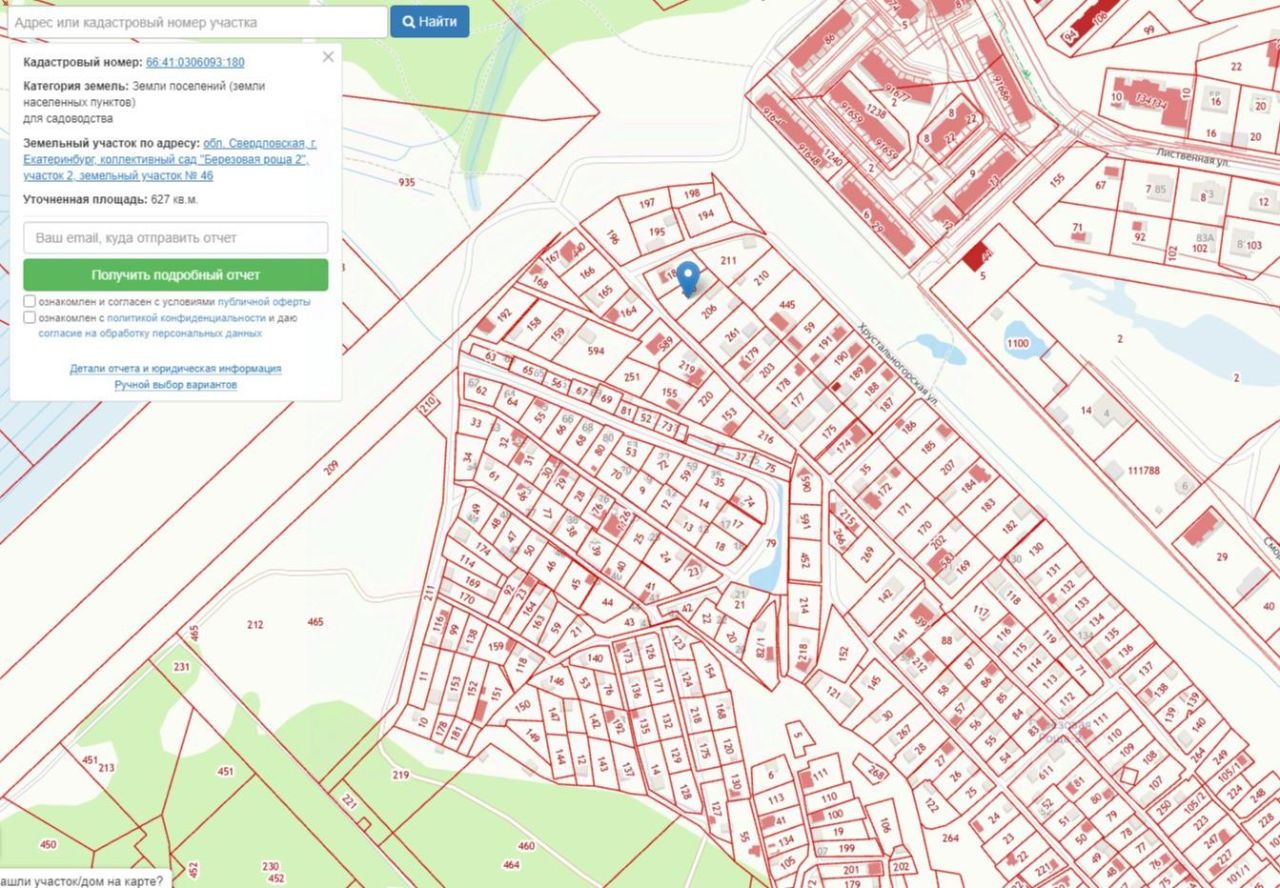Image resolution: width=1280 pixels, height=888 pixels.
Task: Open политикой конфиденциальности link
Action: 187,318
